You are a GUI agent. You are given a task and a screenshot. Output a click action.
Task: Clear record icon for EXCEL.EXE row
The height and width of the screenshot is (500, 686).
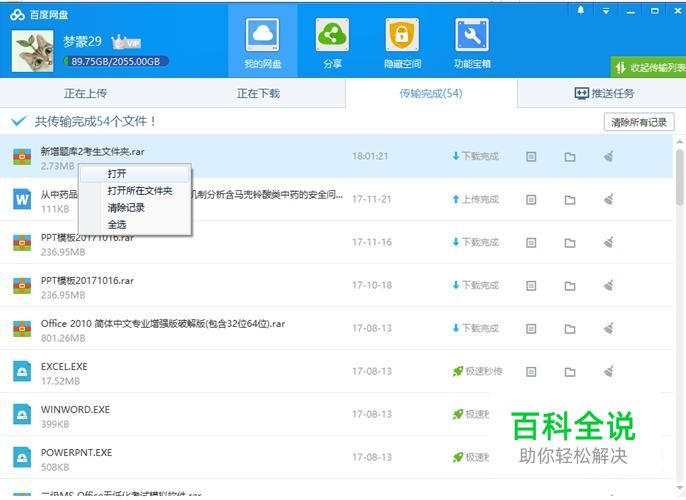tap(609, 371)
